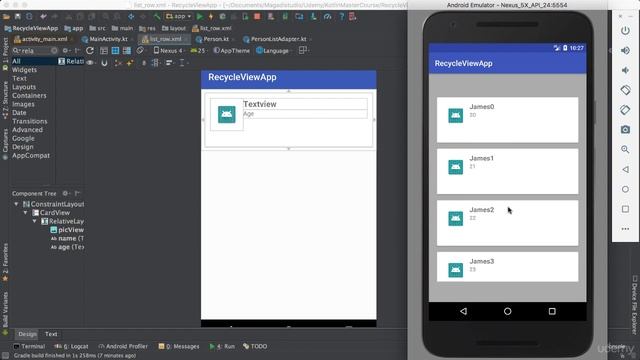Click palette search input field
Image resolution: width=640 pixels, height=360 pixels.
pyautogui.click(x=35, y=51)
